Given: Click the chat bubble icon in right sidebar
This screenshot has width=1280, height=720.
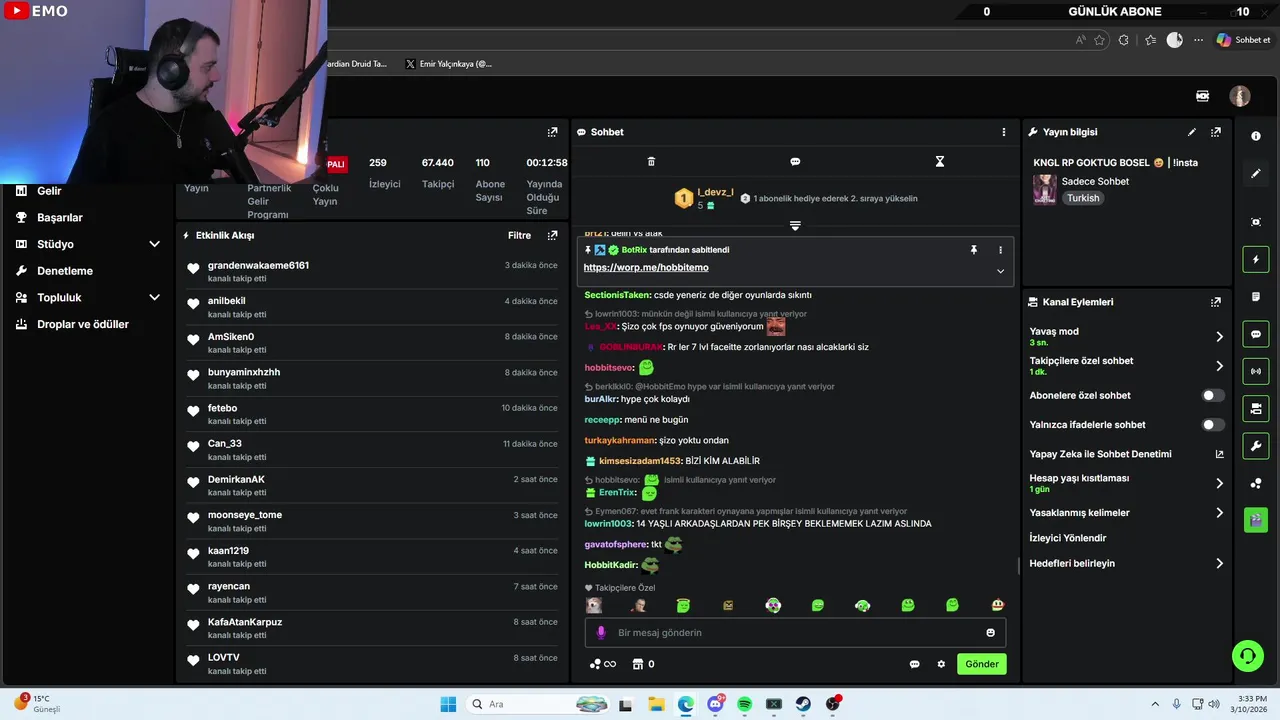Looking at the screenshot, I should click(1256, 334).
